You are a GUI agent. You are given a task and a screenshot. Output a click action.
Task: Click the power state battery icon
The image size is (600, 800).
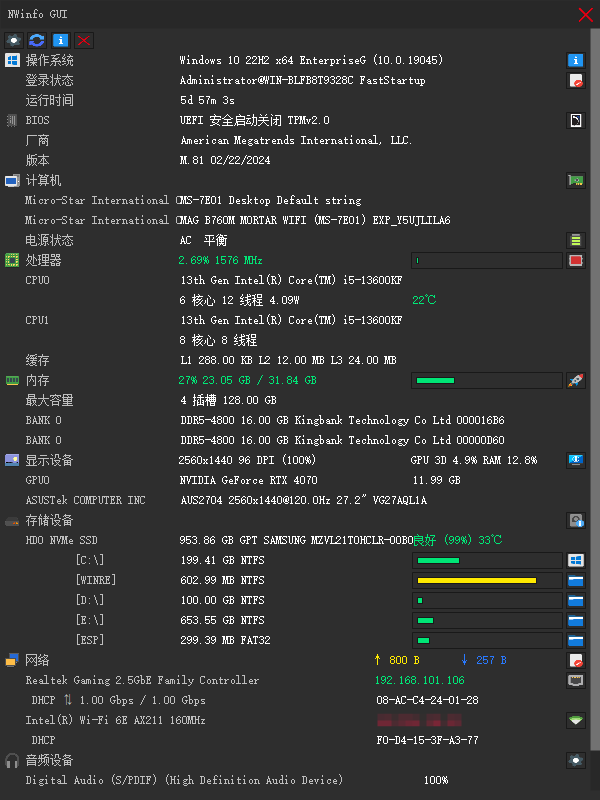click(x=576, y=240)
